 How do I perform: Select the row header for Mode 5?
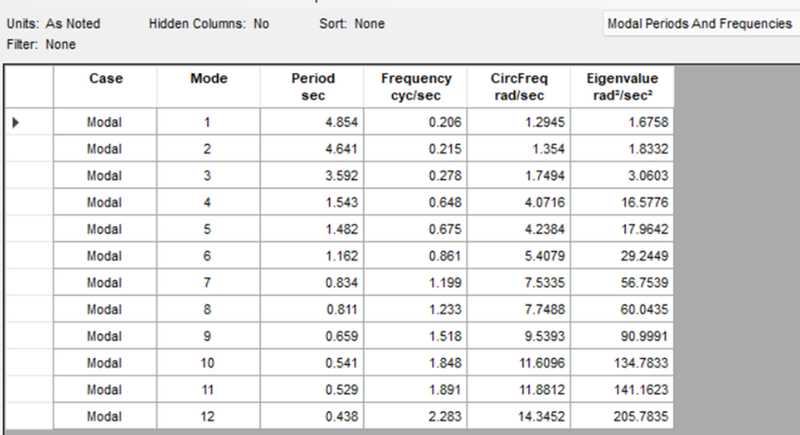coord(29,229)
